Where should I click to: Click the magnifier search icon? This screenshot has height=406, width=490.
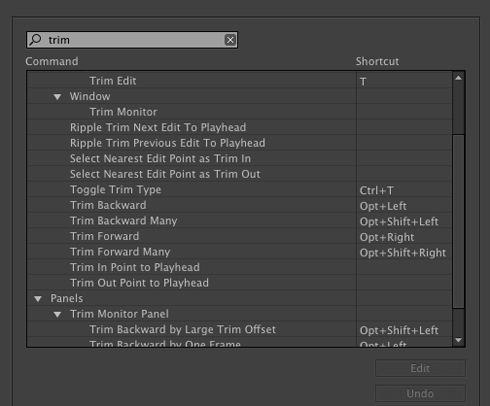tap(35, 40)
